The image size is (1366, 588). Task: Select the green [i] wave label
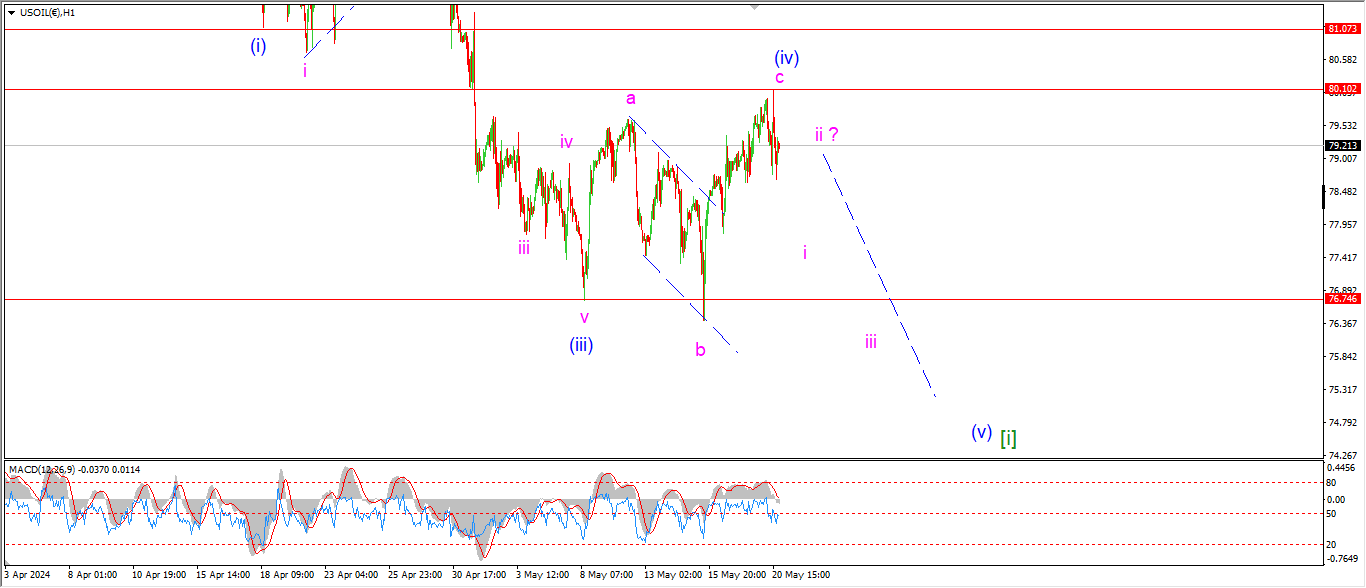(1008, 437)
